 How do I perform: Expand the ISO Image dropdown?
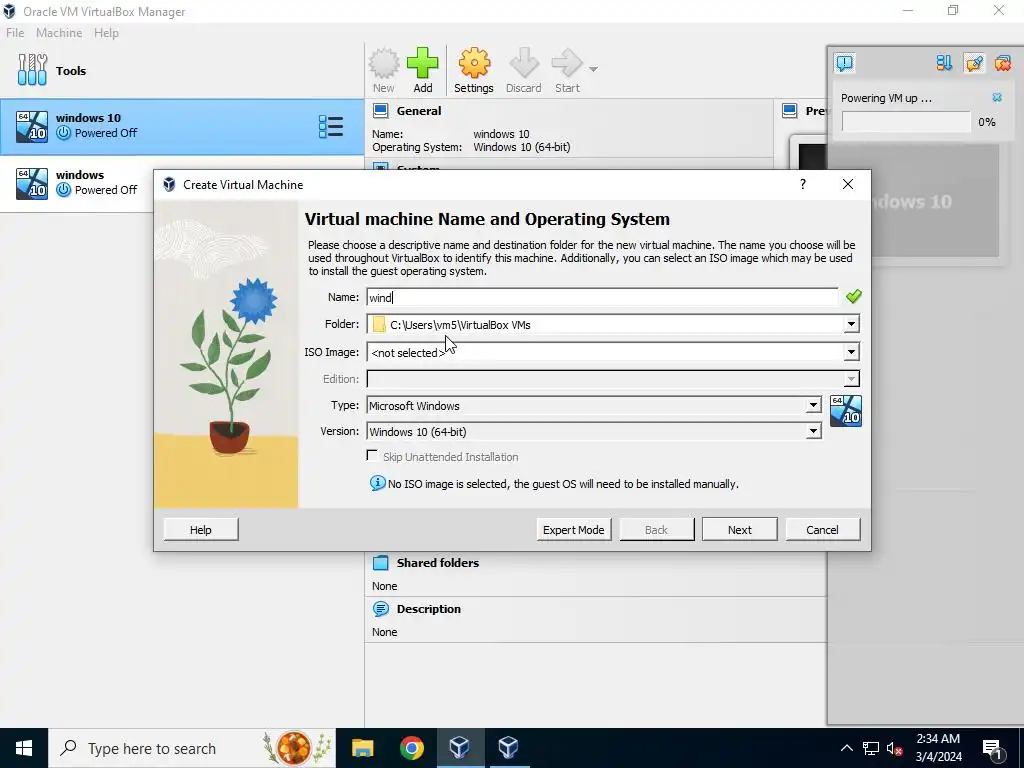point(851,352)
